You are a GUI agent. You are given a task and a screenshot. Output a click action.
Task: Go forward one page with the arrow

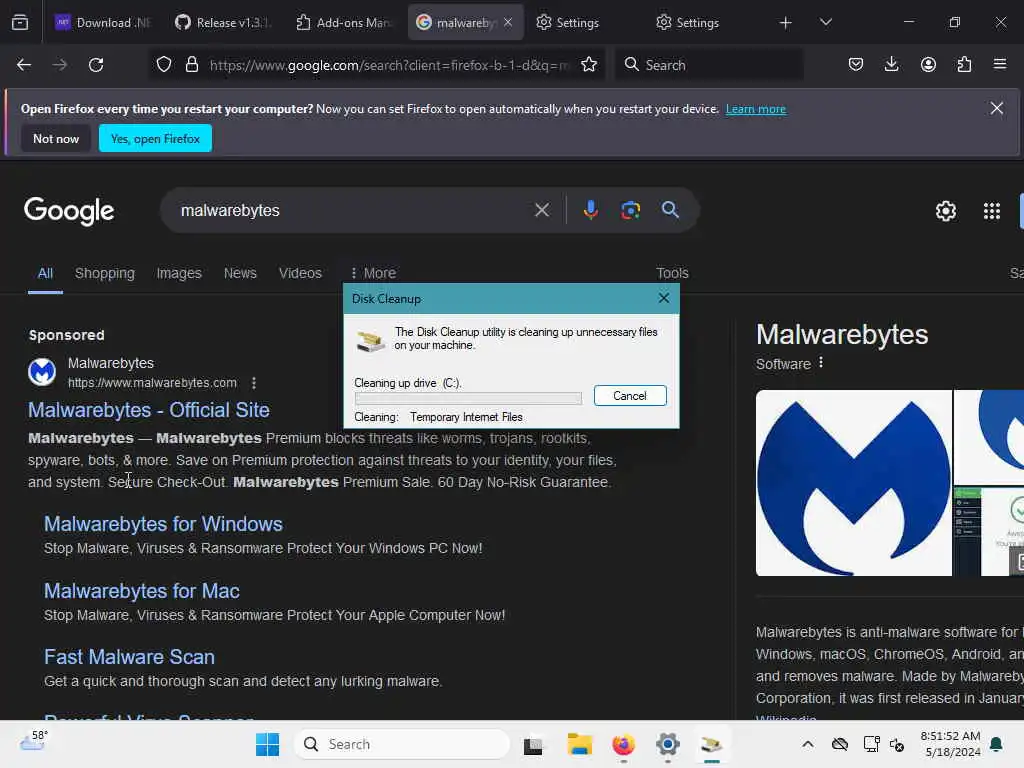60,65
